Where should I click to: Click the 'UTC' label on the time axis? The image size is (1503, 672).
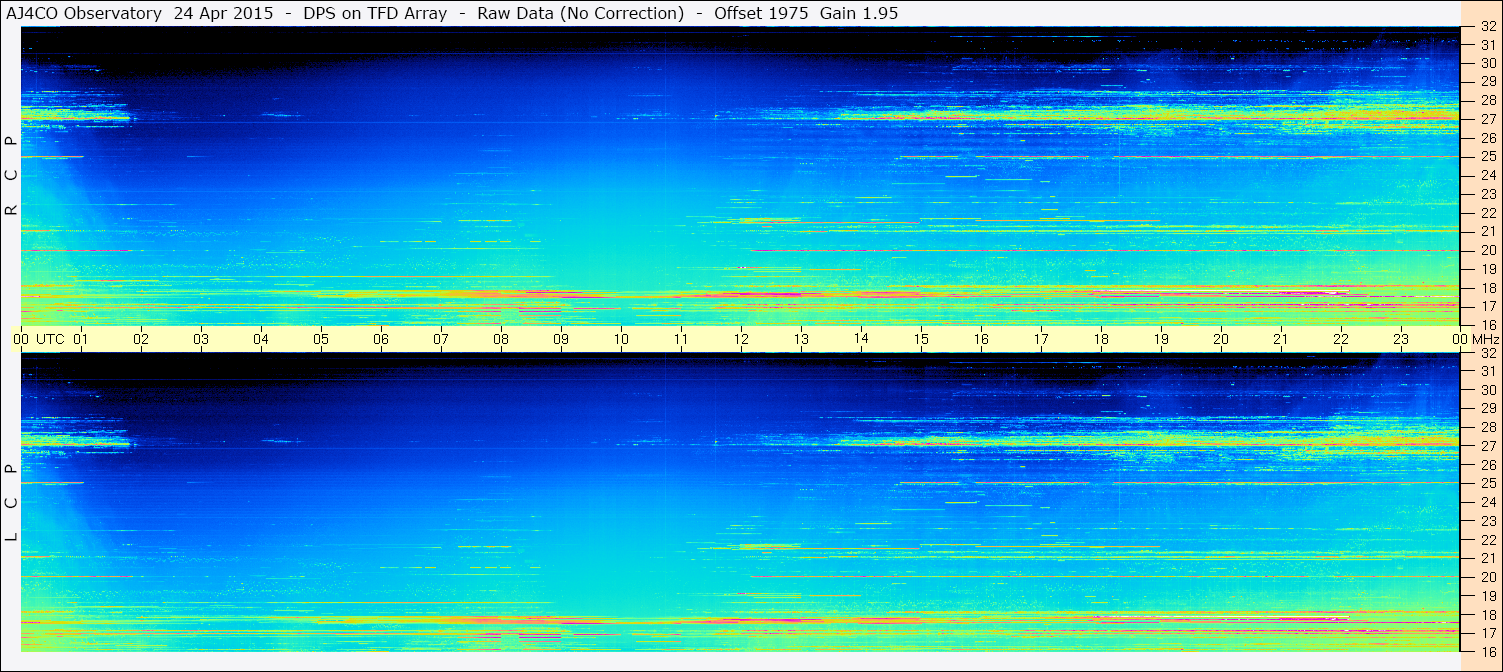[x=50, y=339]
